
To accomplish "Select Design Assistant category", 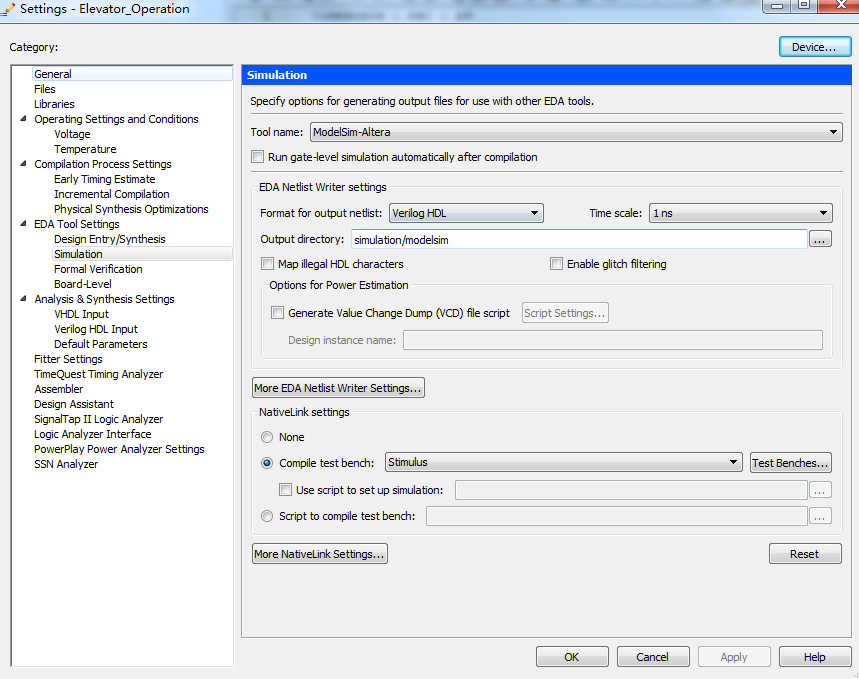I will tap(74, 404).
